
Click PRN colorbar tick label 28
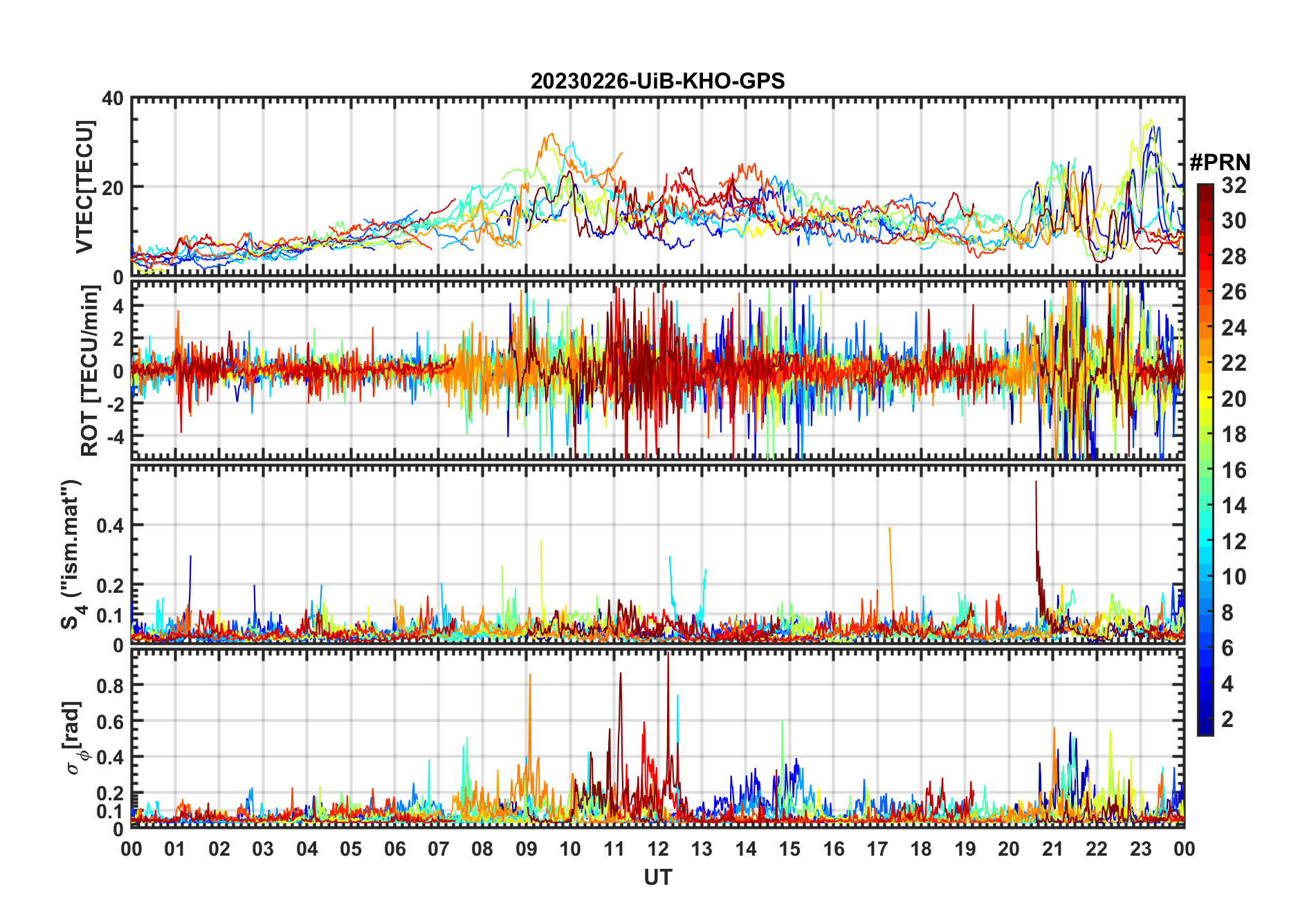[1234, 257]
